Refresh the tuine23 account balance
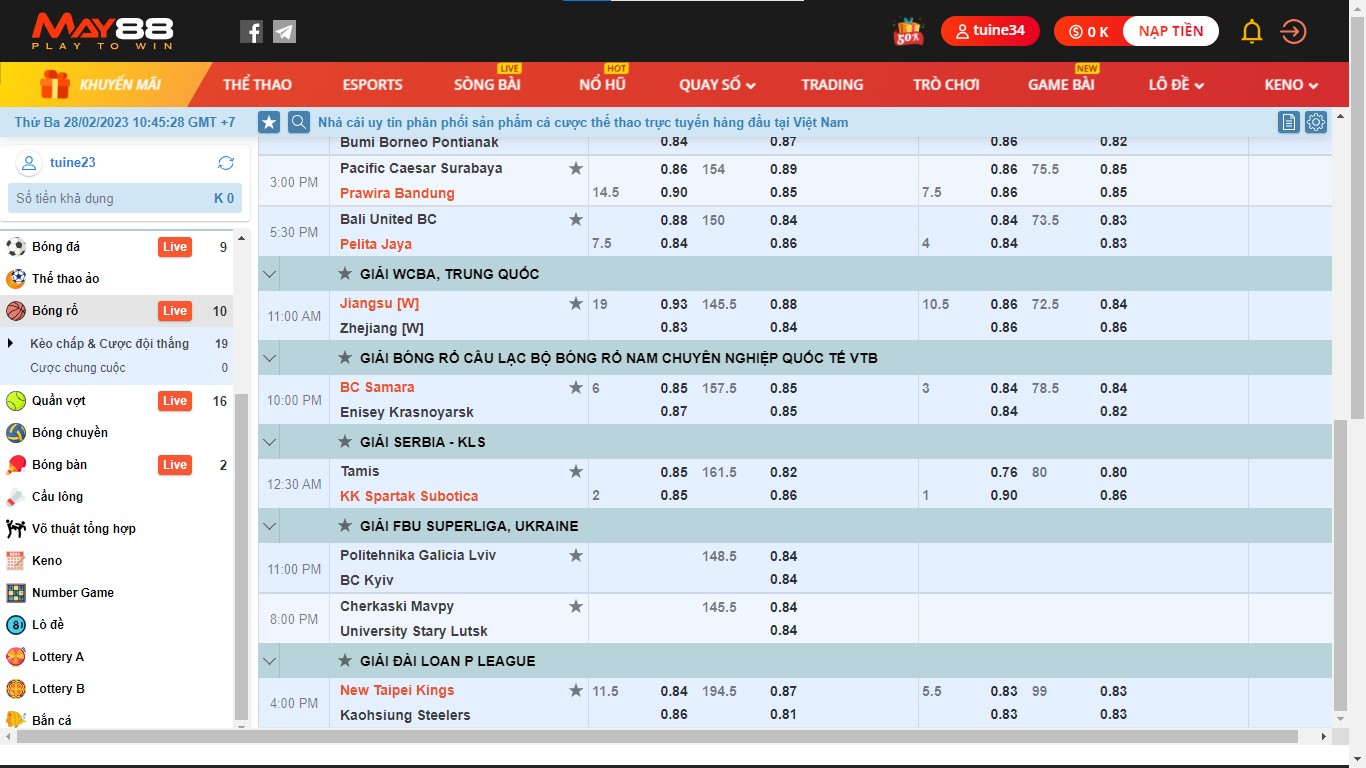Image resolution: width=1366 pixels, height=768 pixels. [x=226, y=163]
